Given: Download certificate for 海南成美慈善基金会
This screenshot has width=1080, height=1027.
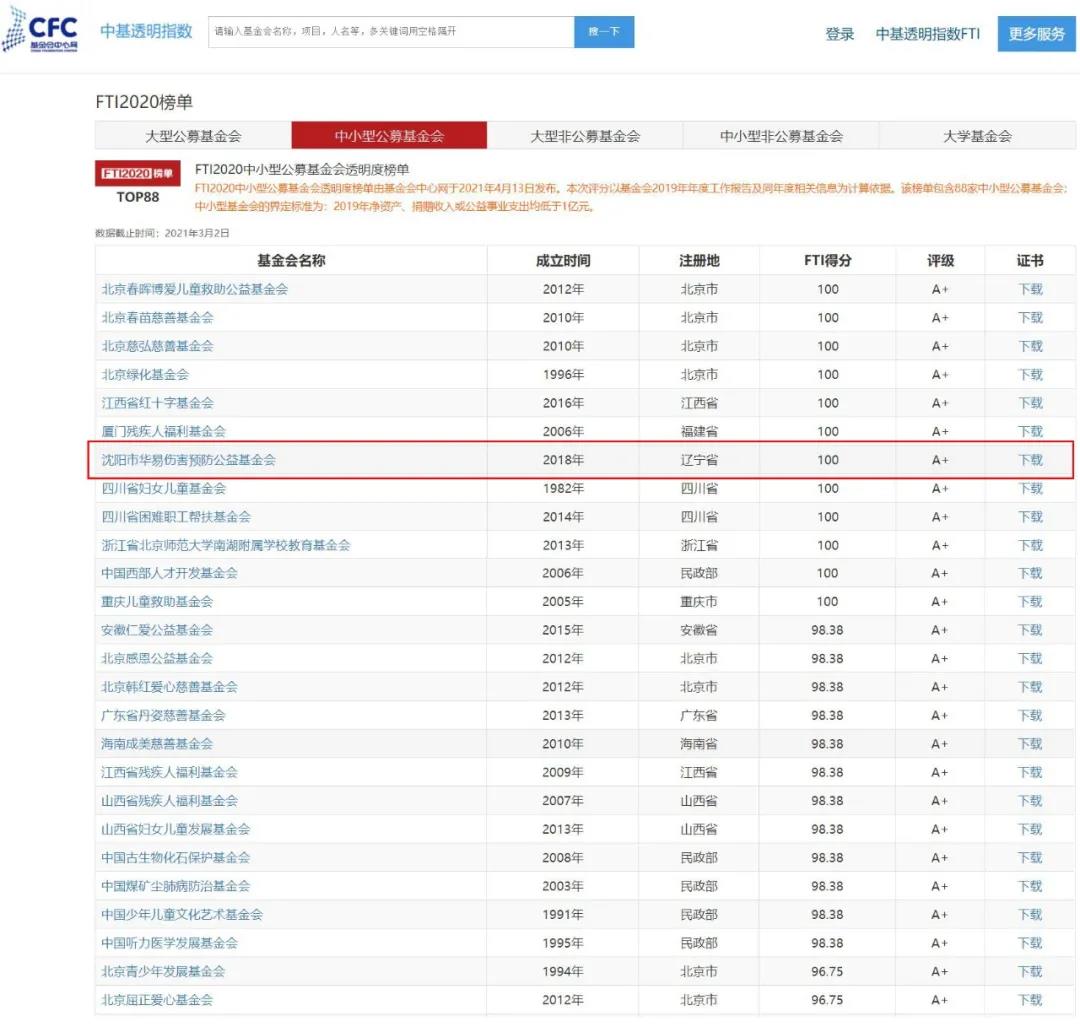Looking at the screenshot, I should 1030,744.
